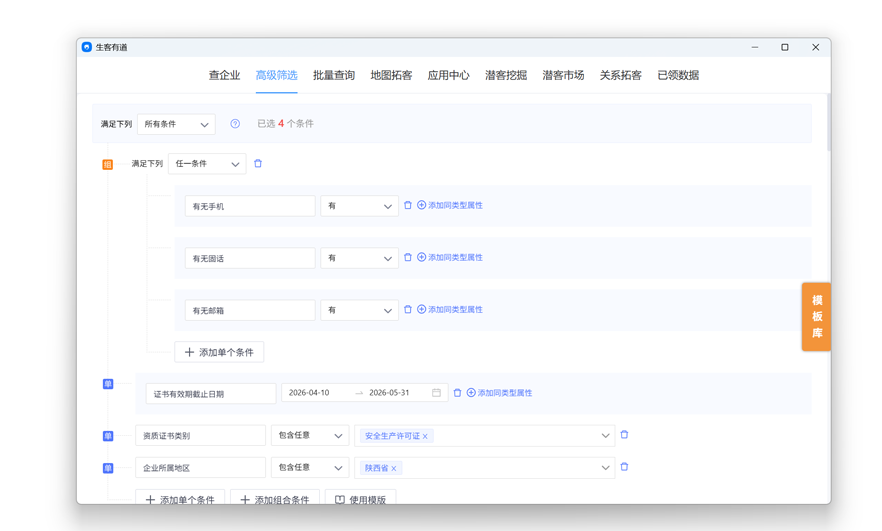Switch to the 关系拓客 tab

(620, 75)
